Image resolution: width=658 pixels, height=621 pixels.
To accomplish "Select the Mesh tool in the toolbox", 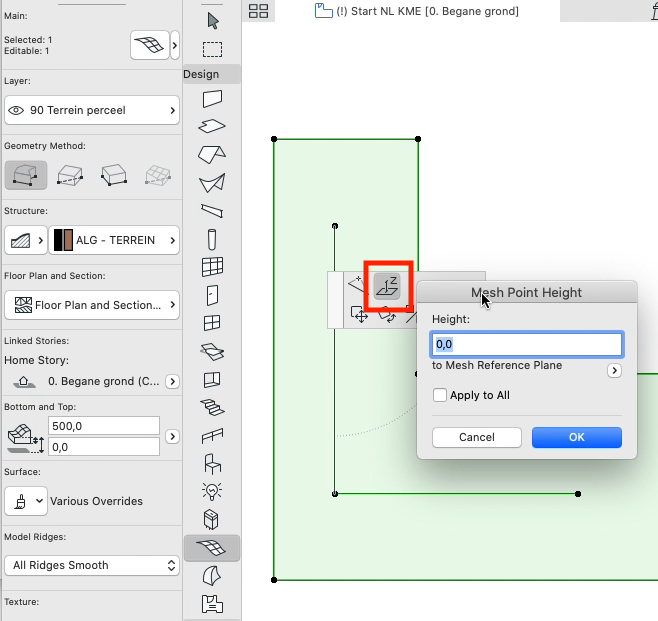I will (x=212, y=548).
